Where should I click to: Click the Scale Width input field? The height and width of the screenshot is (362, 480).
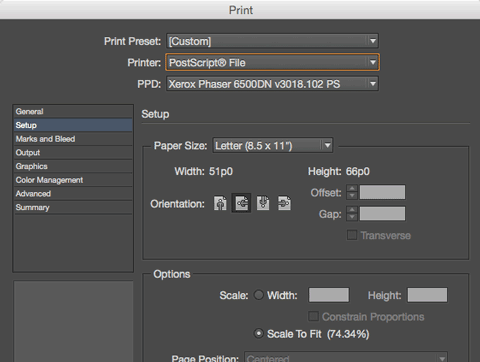point(329,295)
